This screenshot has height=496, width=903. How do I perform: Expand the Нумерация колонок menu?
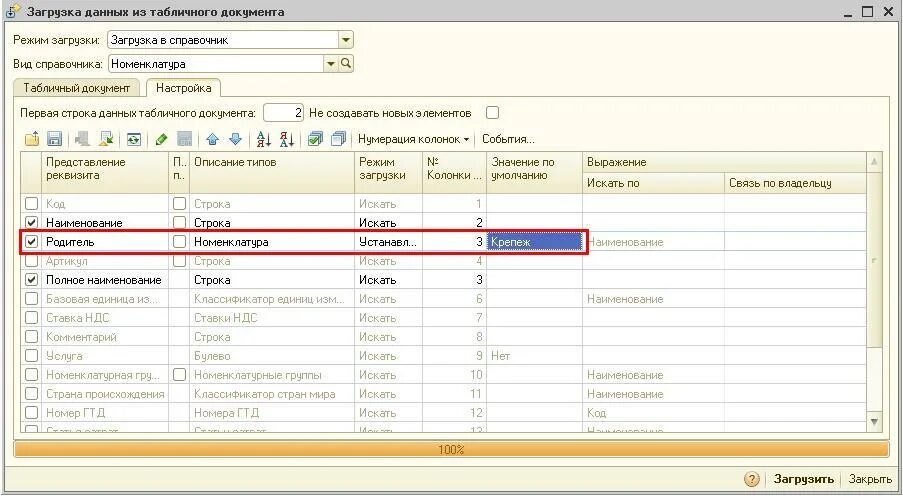click(x=413, y=139)
